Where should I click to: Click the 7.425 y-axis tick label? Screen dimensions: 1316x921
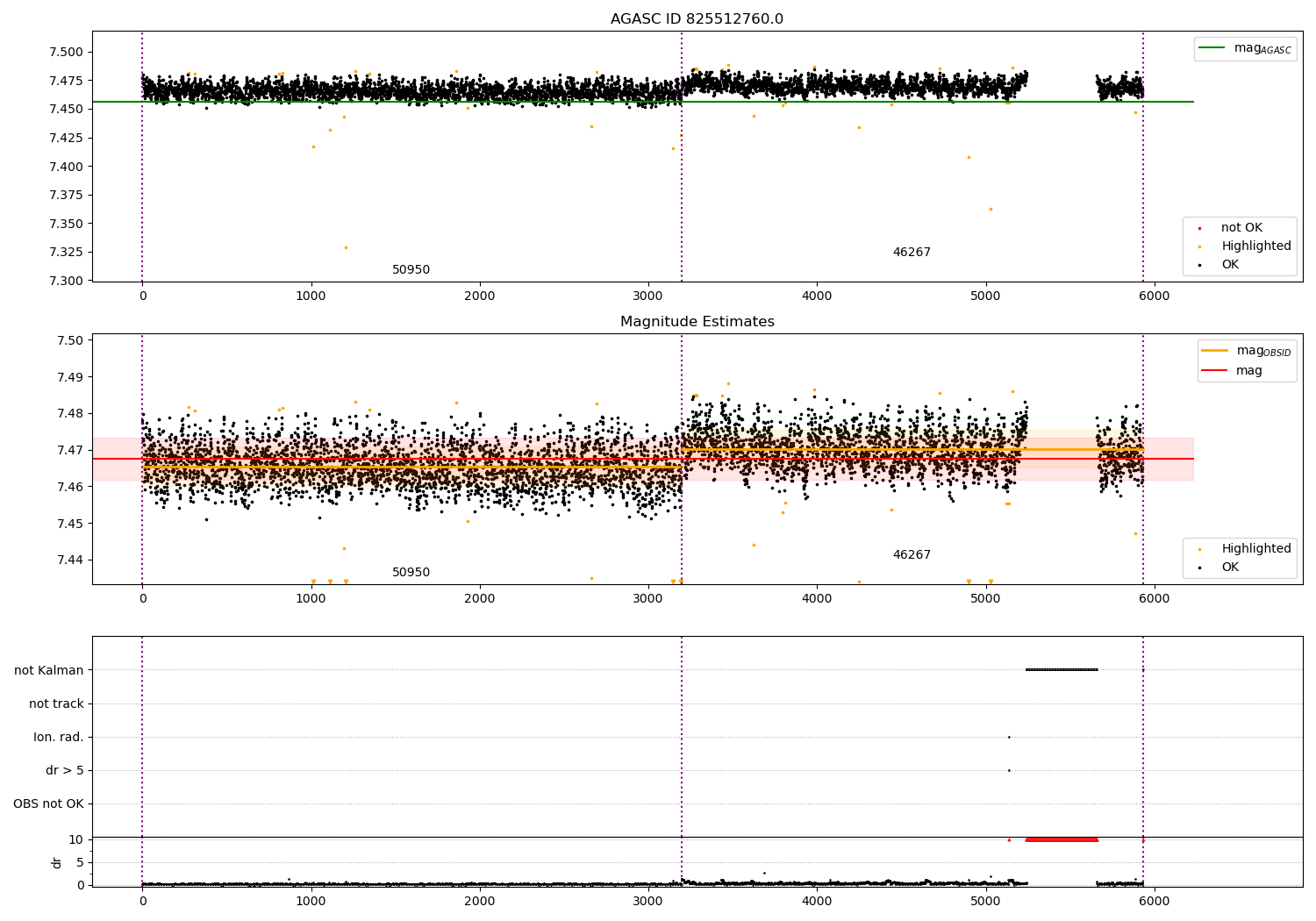66,138
